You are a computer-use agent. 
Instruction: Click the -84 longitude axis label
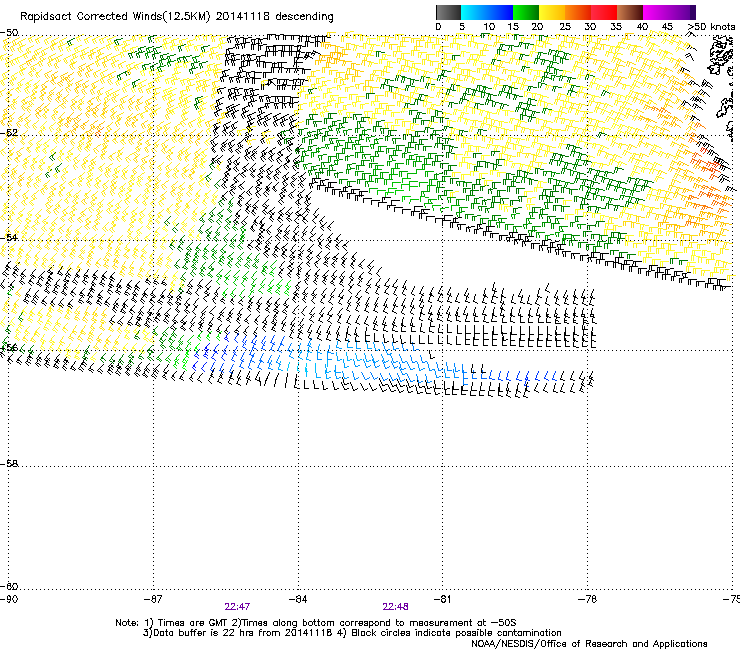pyautogui.click(x=298, y=599)
